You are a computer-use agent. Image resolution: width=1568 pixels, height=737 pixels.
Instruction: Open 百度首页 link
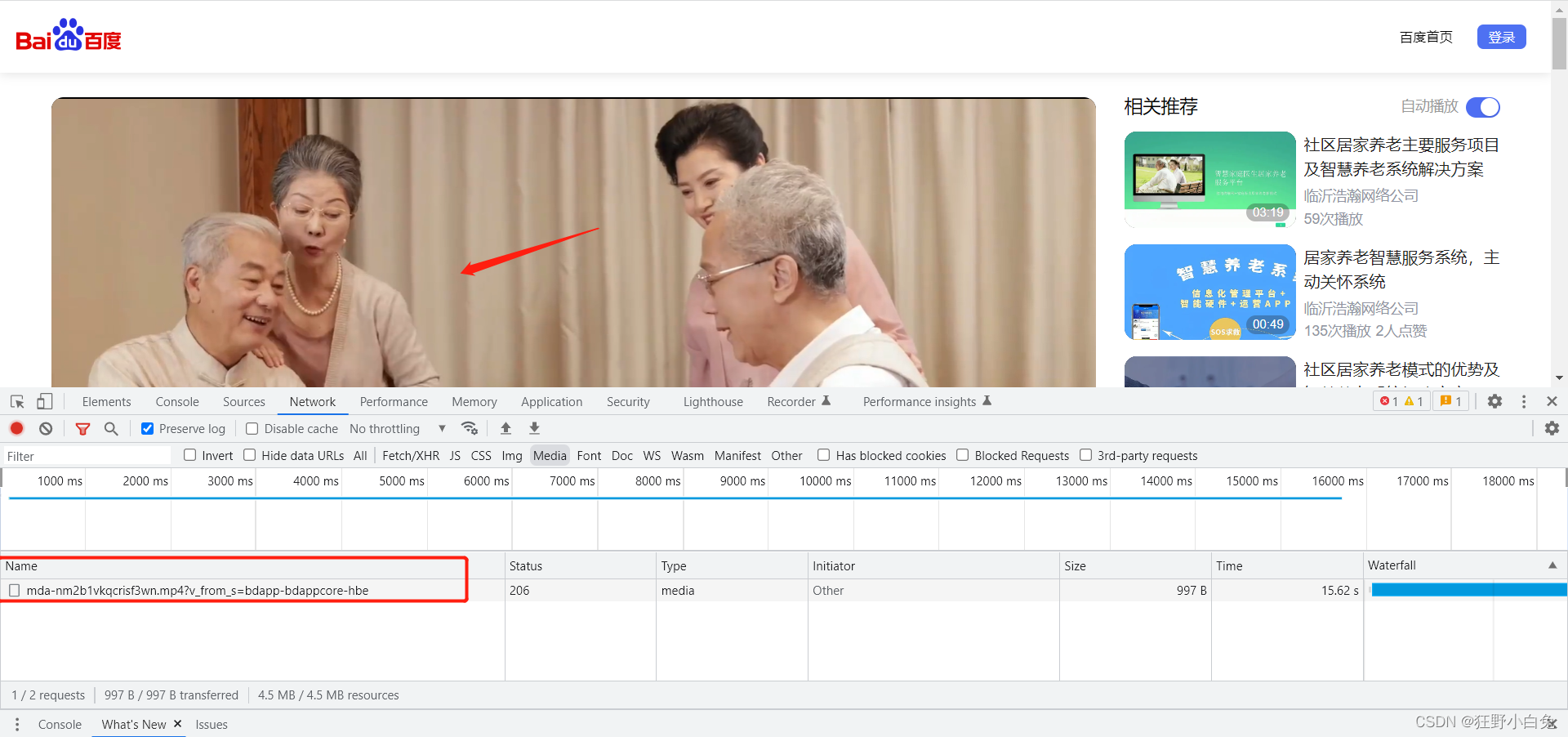pos(1426,37)
